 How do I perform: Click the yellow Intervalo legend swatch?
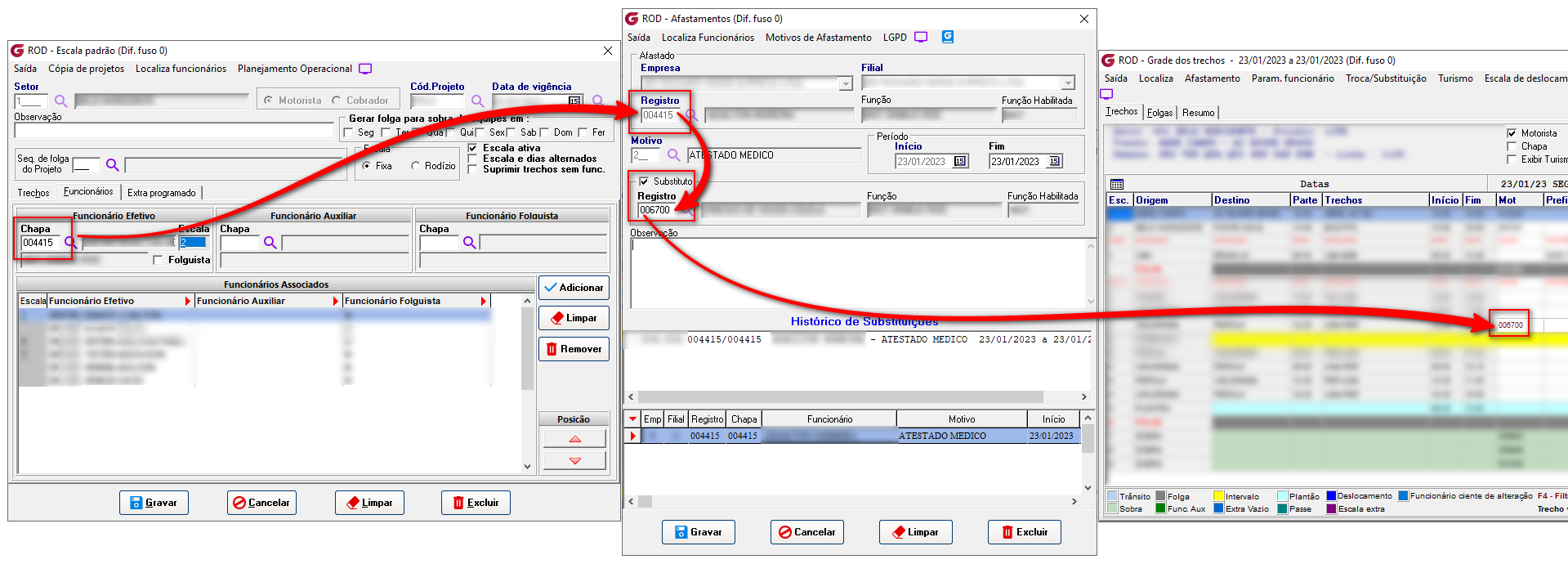1218,496
